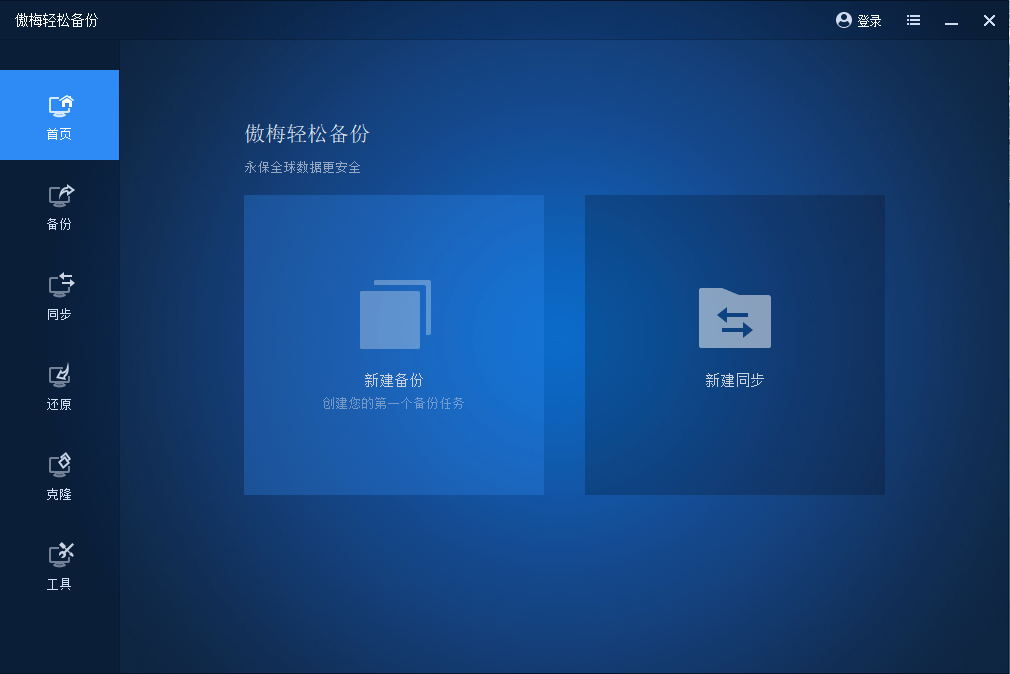The image size is (1010, 674).
Task: Click the 永保全球数据更安全 slogan text
Action: [x=302, y=168]
